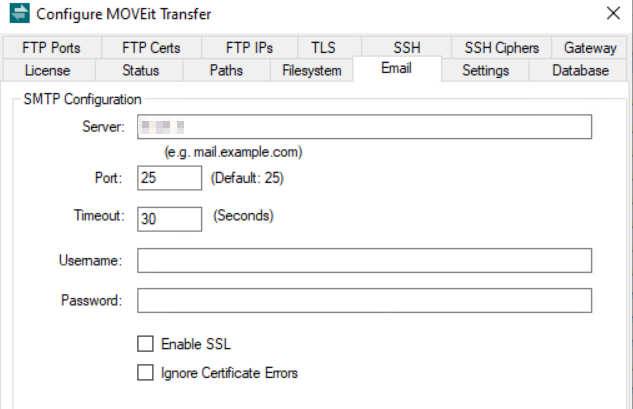Click into the Password field
The height and width of the screenshot is (409, 633).
click(x=365, y=300)
